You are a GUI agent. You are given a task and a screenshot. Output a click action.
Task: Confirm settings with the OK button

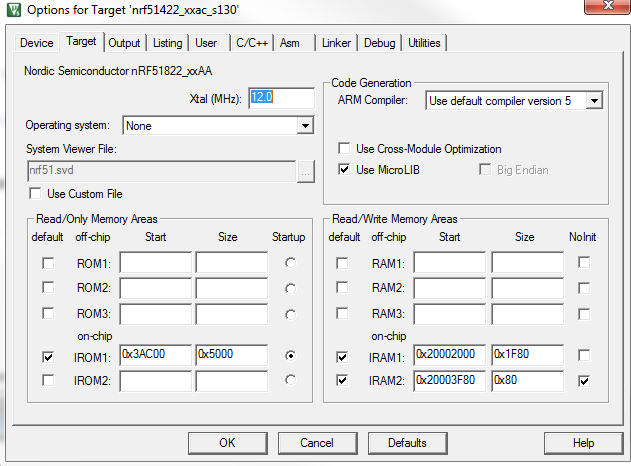(x=228, y=443)
